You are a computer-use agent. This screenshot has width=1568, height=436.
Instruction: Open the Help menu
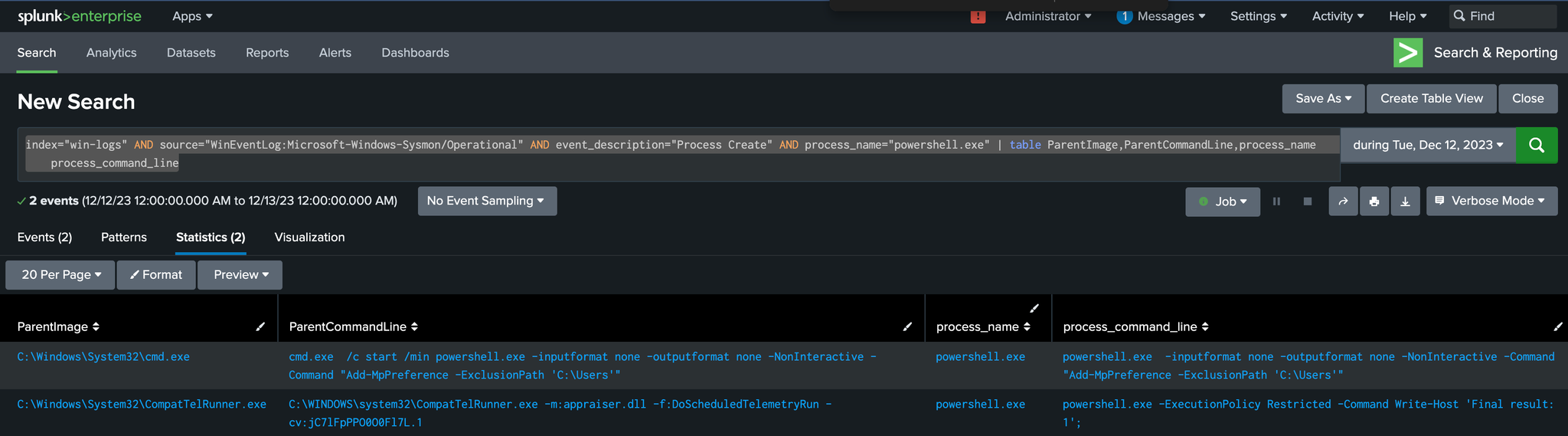tap(1408, 16)
